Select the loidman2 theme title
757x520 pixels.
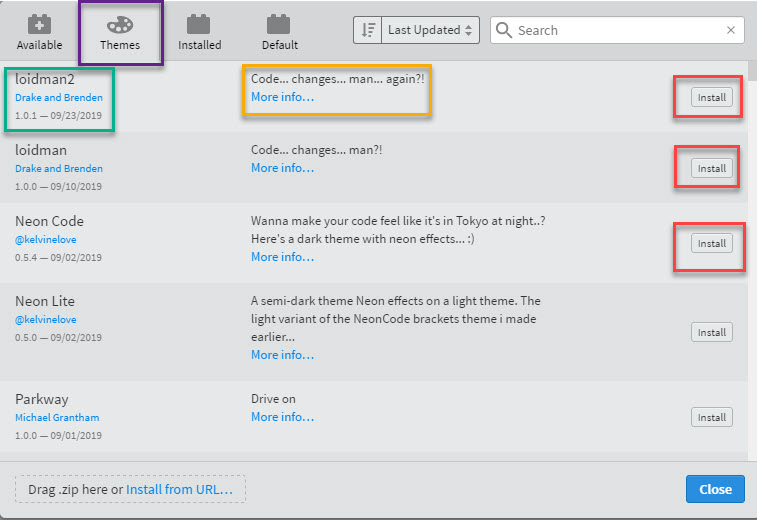45,79
